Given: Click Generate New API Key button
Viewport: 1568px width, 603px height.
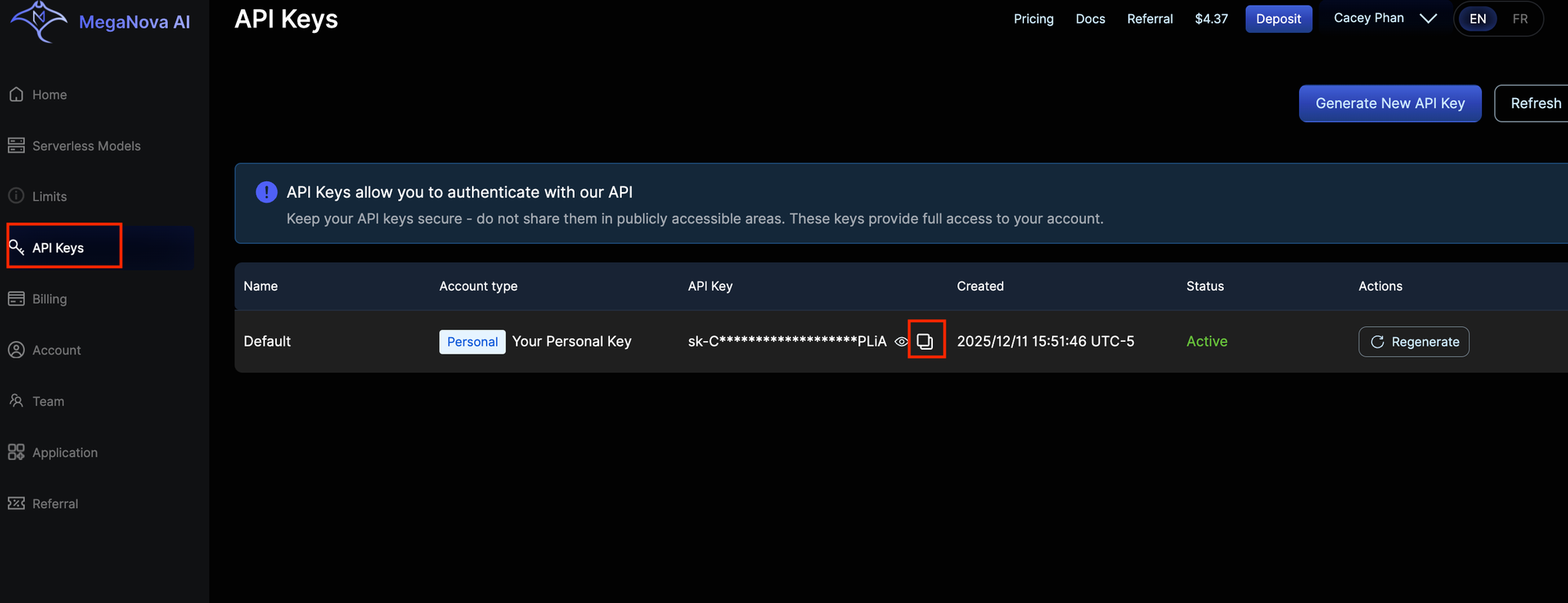Looking at the screenshot, I should point(1389,104).
